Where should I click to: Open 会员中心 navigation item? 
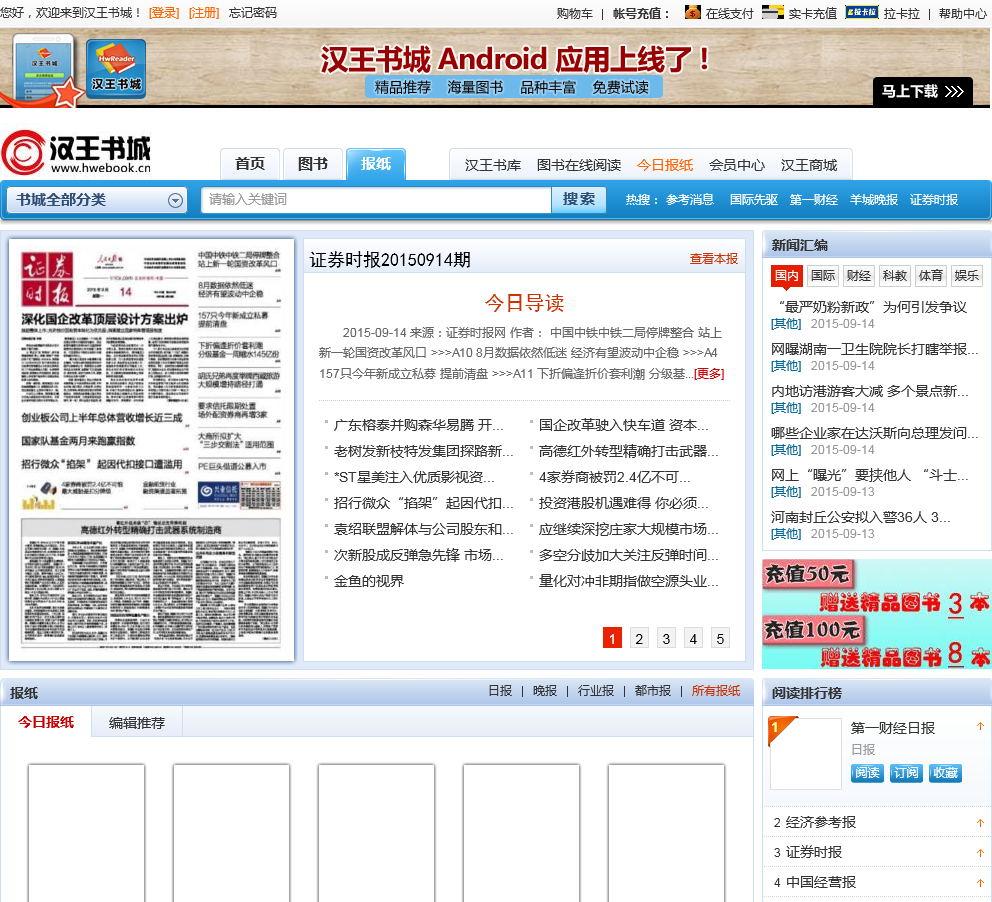click(x=737, y=165)
